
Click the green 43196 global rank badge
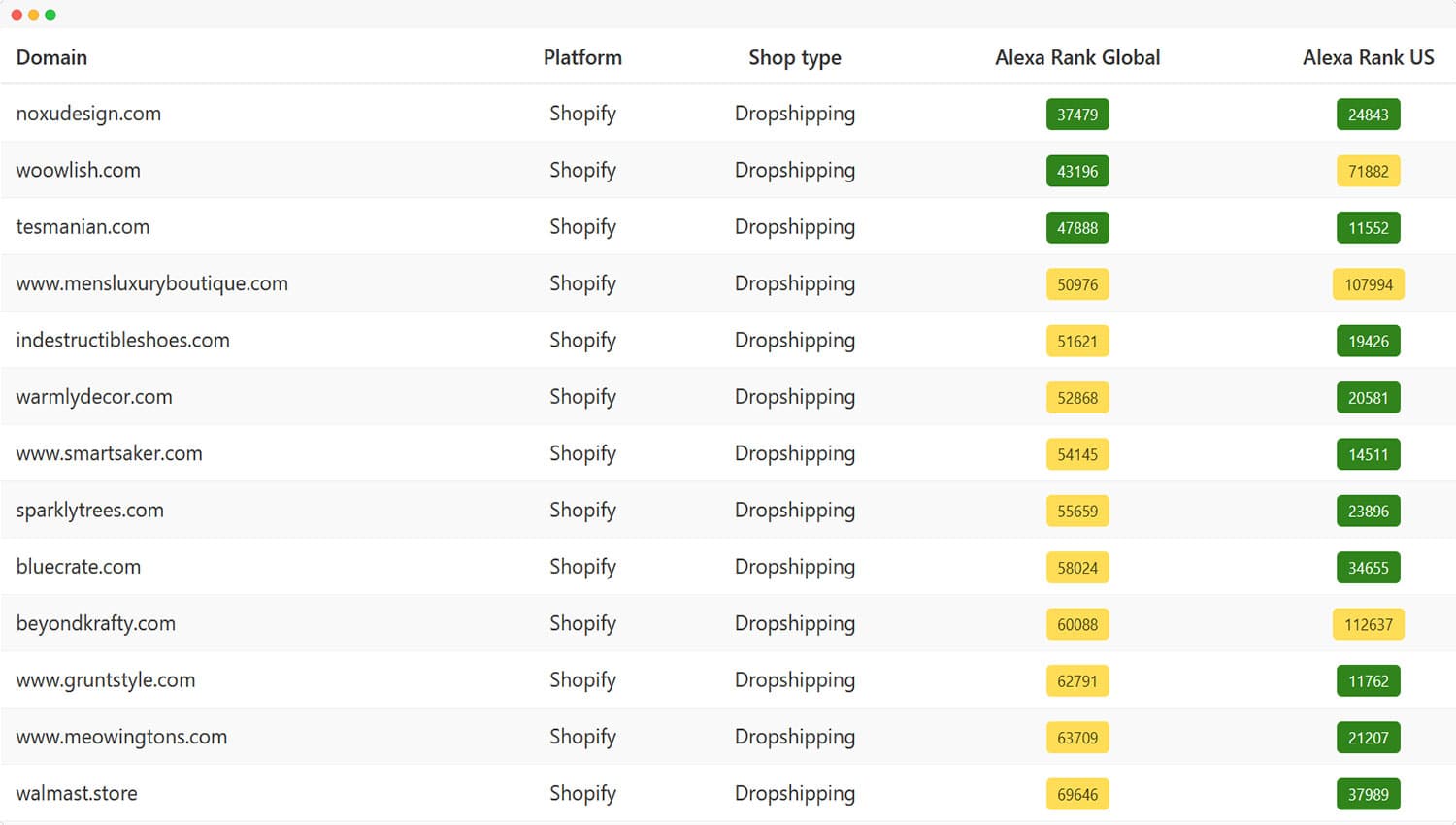[x=1077, y=171]
